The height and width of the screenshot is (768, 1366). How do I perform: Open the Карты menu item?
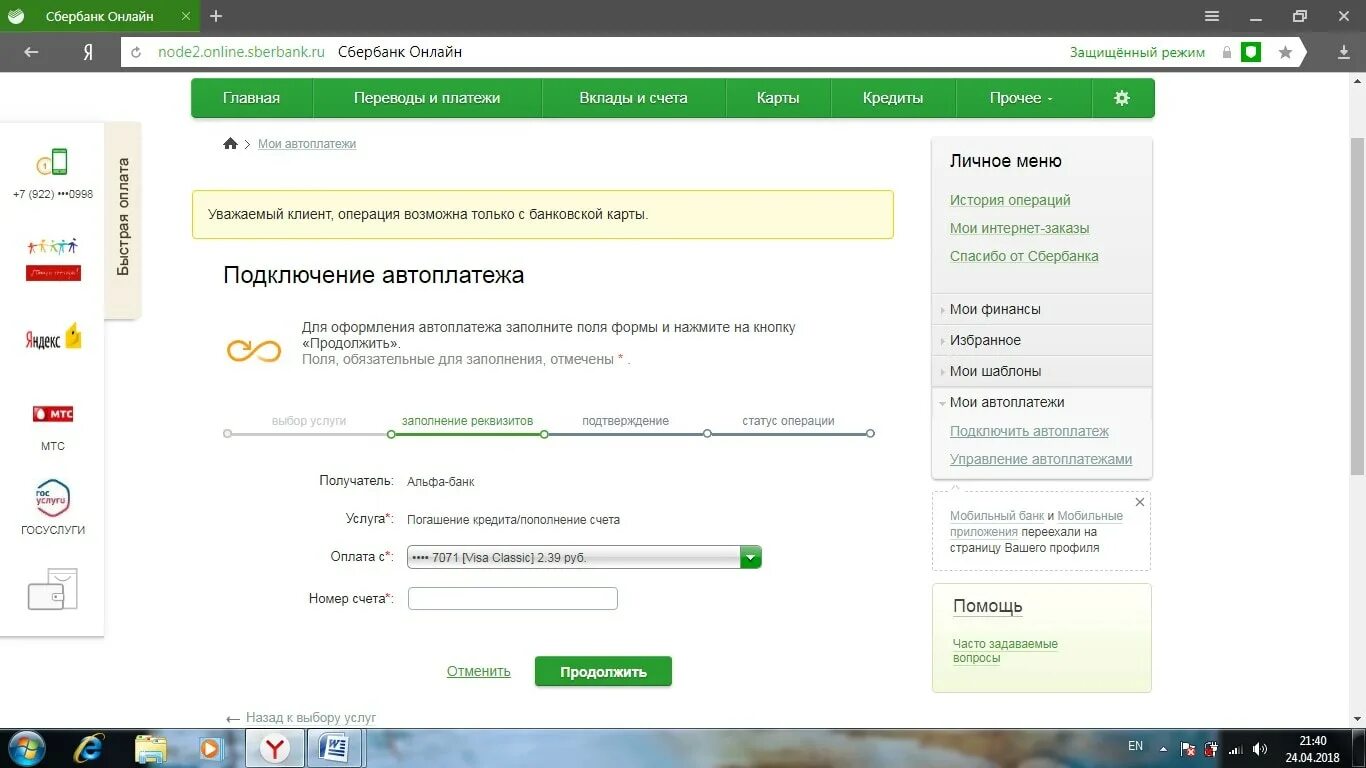(x=777, y=98)
